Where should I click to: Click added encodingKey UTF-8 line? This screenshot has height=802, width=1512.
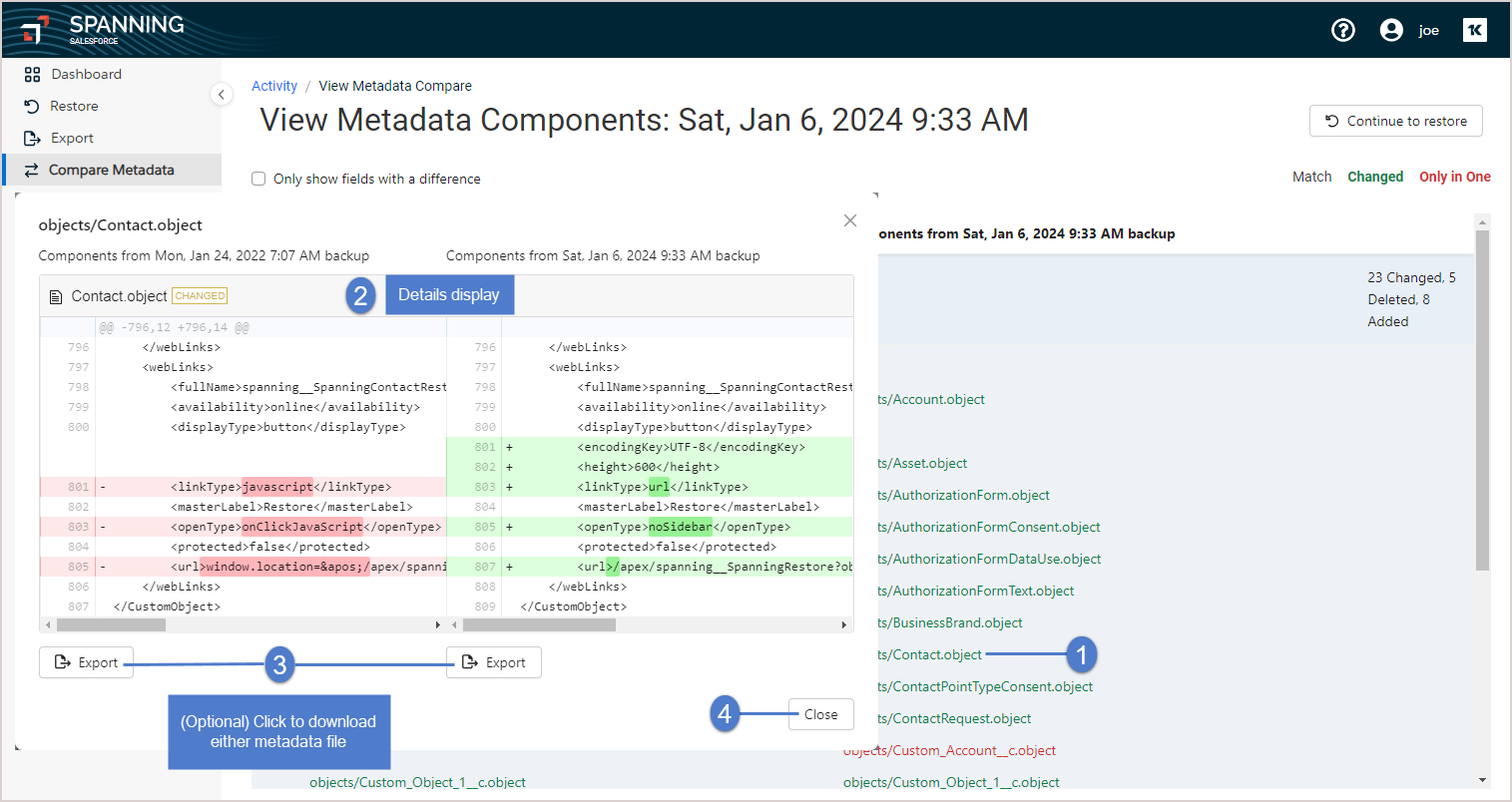pyautogui.click(x=650, y=447)
